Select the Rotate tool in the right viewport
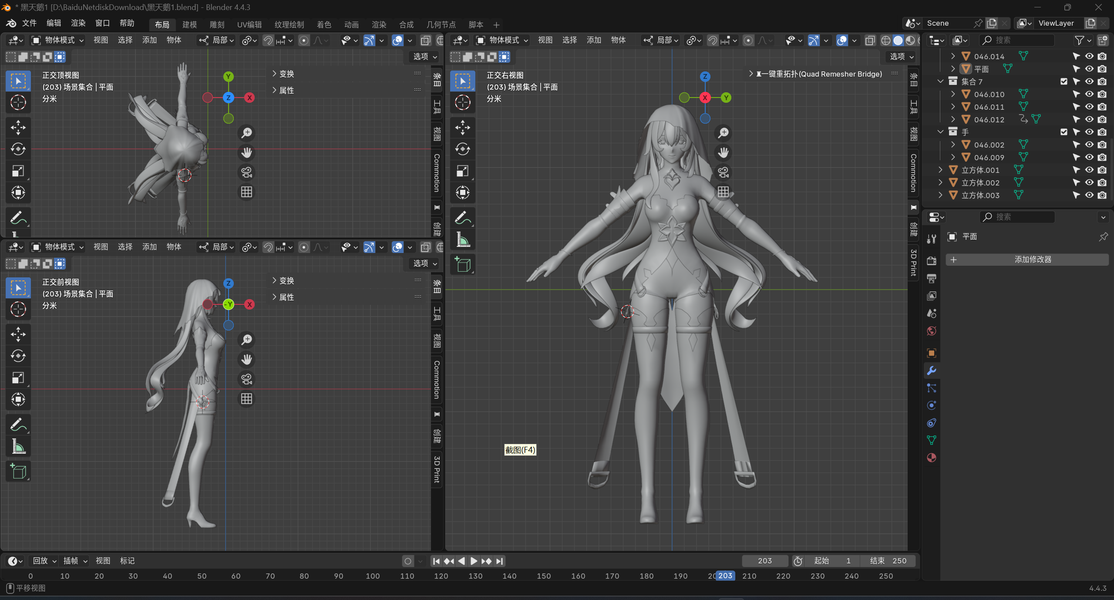The image size is (1114, 600). (x=463, y=149)
